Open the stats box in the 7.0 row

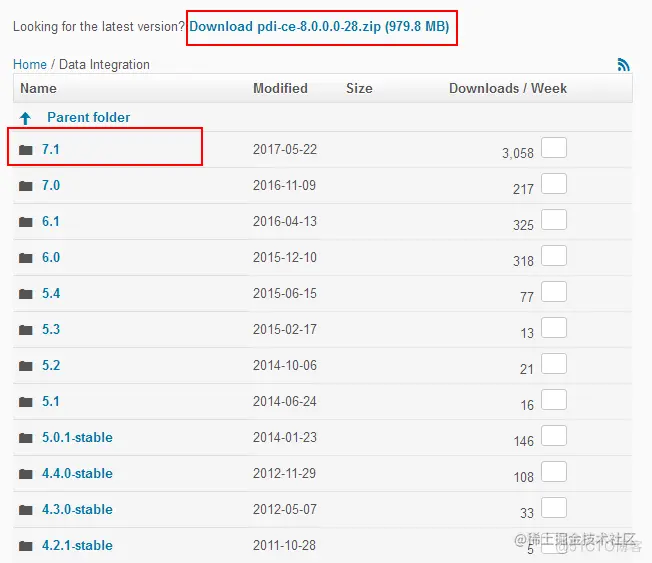pyautogui.click(x=554, y=183)
